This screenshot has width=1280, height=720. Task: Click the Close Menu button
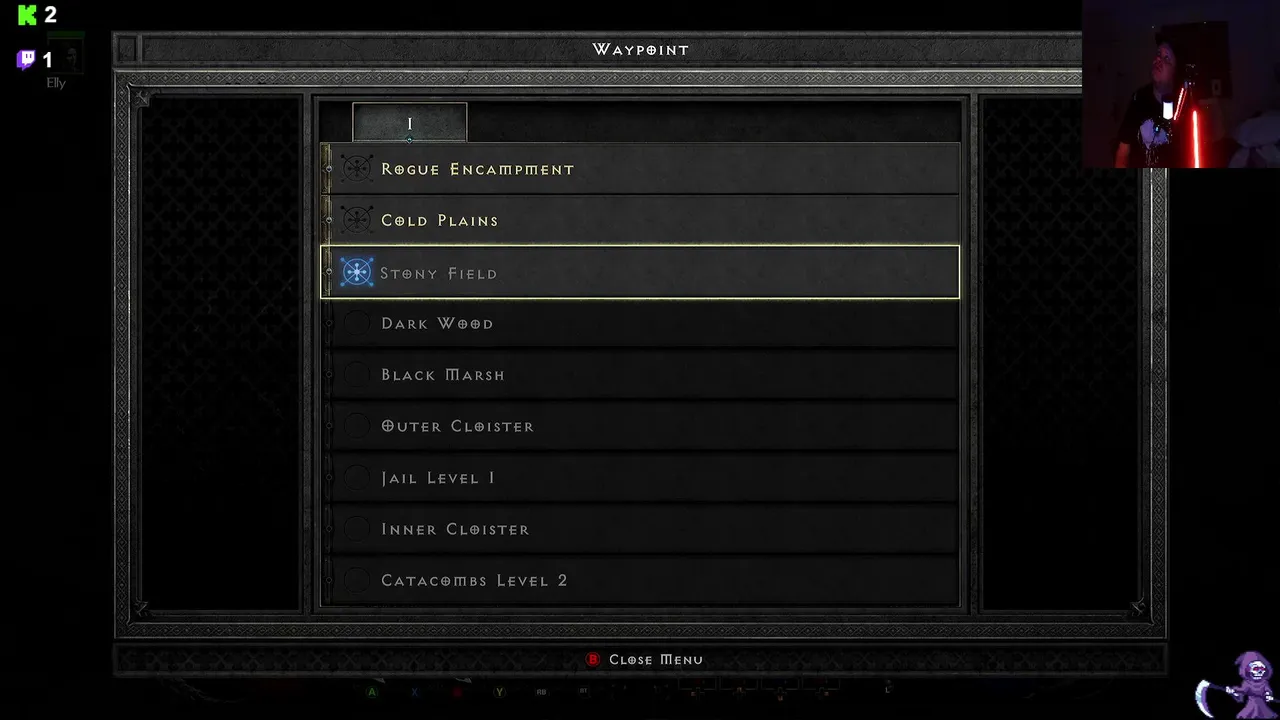pos(645,659)
